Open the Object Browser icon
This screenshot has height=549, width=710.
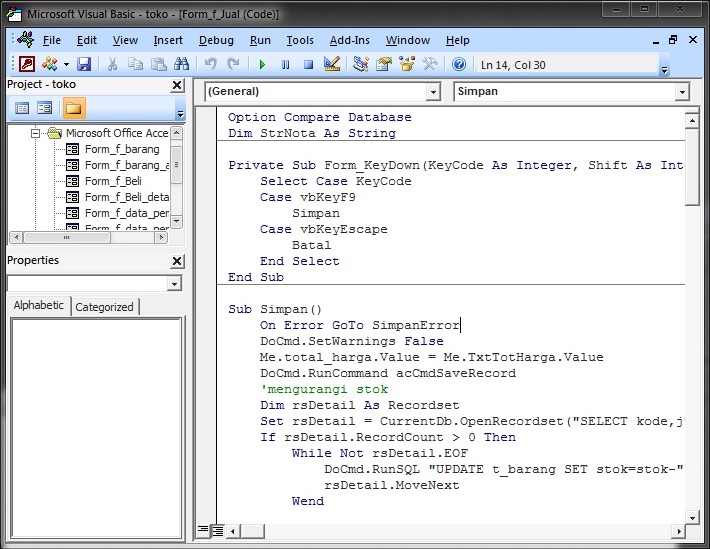tap(408, 64)
